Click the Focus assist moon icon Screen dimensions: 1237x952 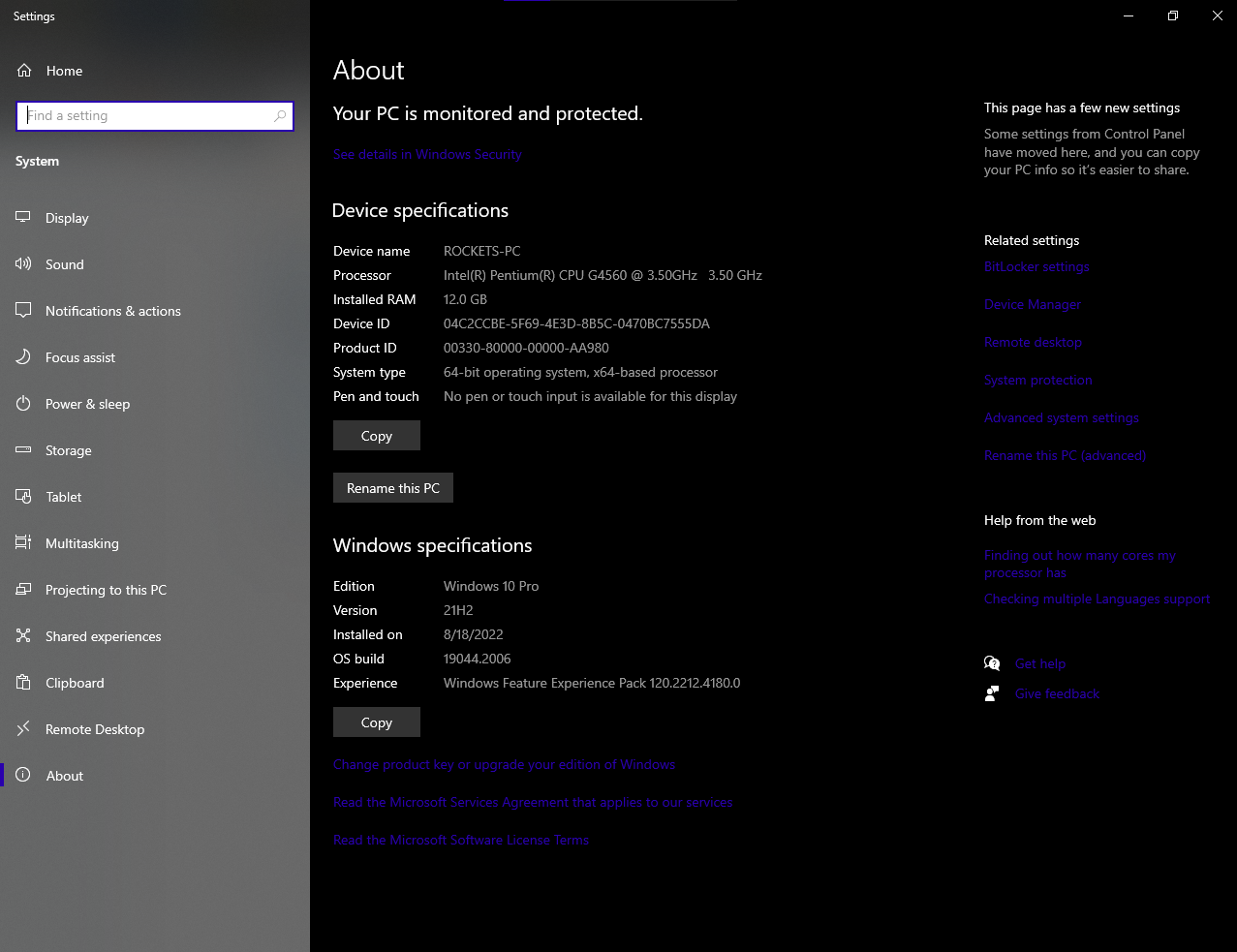[x=23, y=357]
